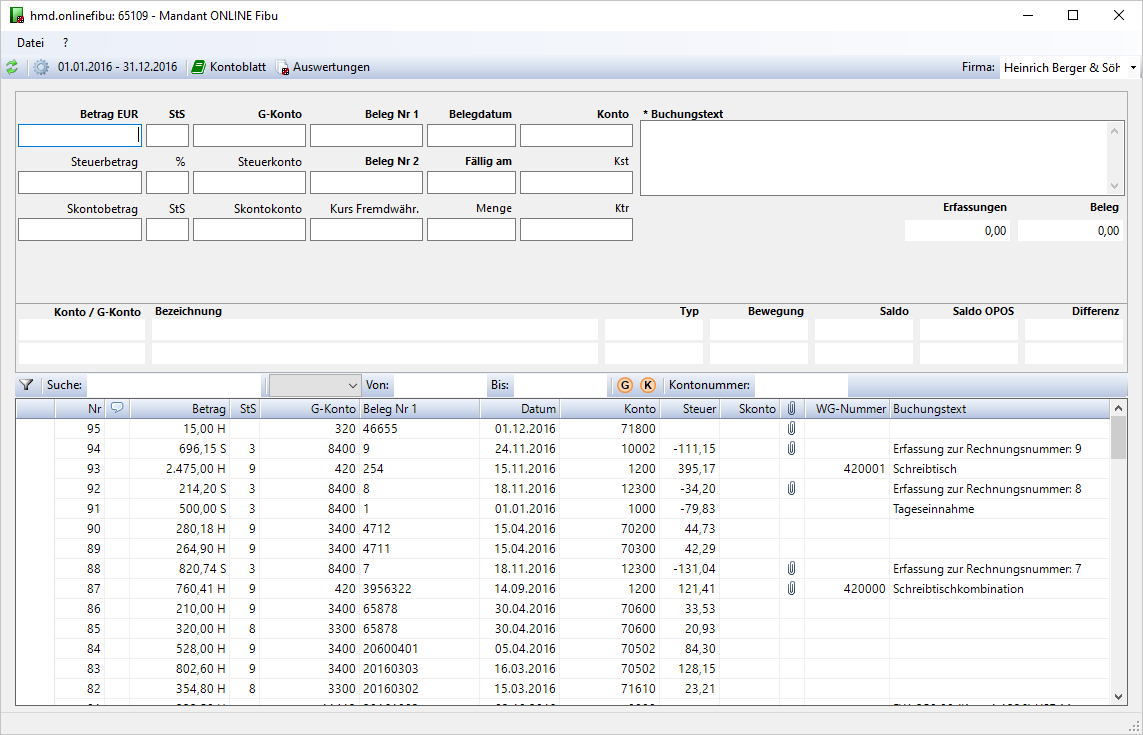Open the attachment paperclip for entry 87
Viewport: 1143px width, 735px height.
pyautogui.click(x=791, y=588)
